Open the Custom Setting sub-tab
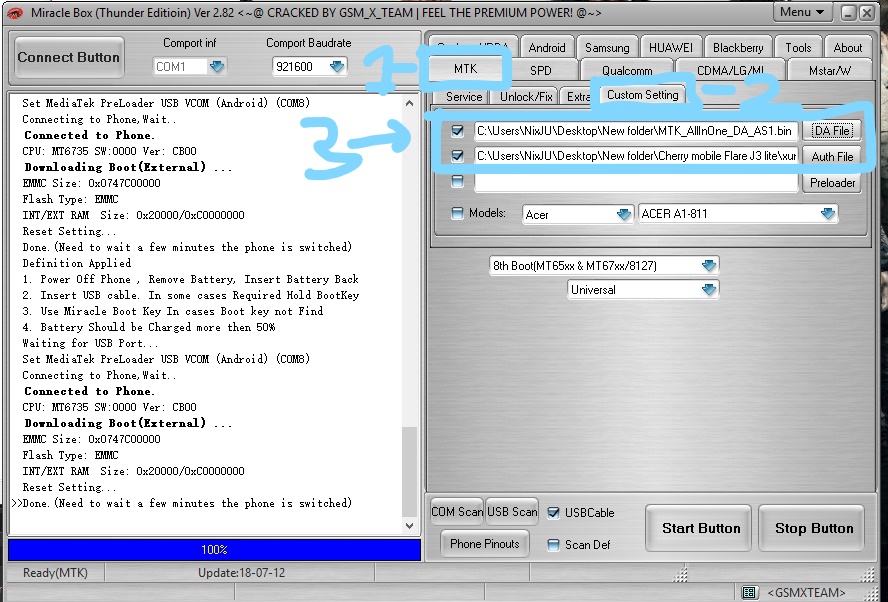Screen dimensions: 888x602 [x=643, y=95]
